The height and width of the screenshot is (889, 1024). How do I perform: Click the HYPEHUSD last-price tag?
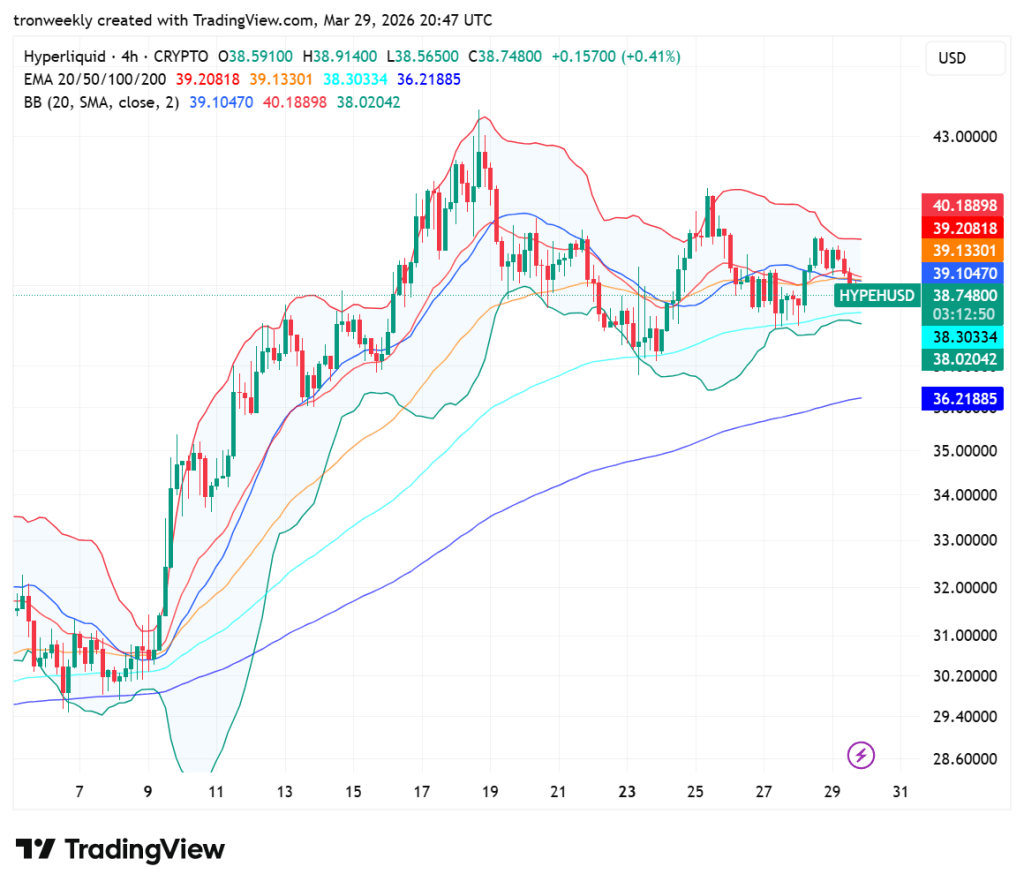coord(876,295)
